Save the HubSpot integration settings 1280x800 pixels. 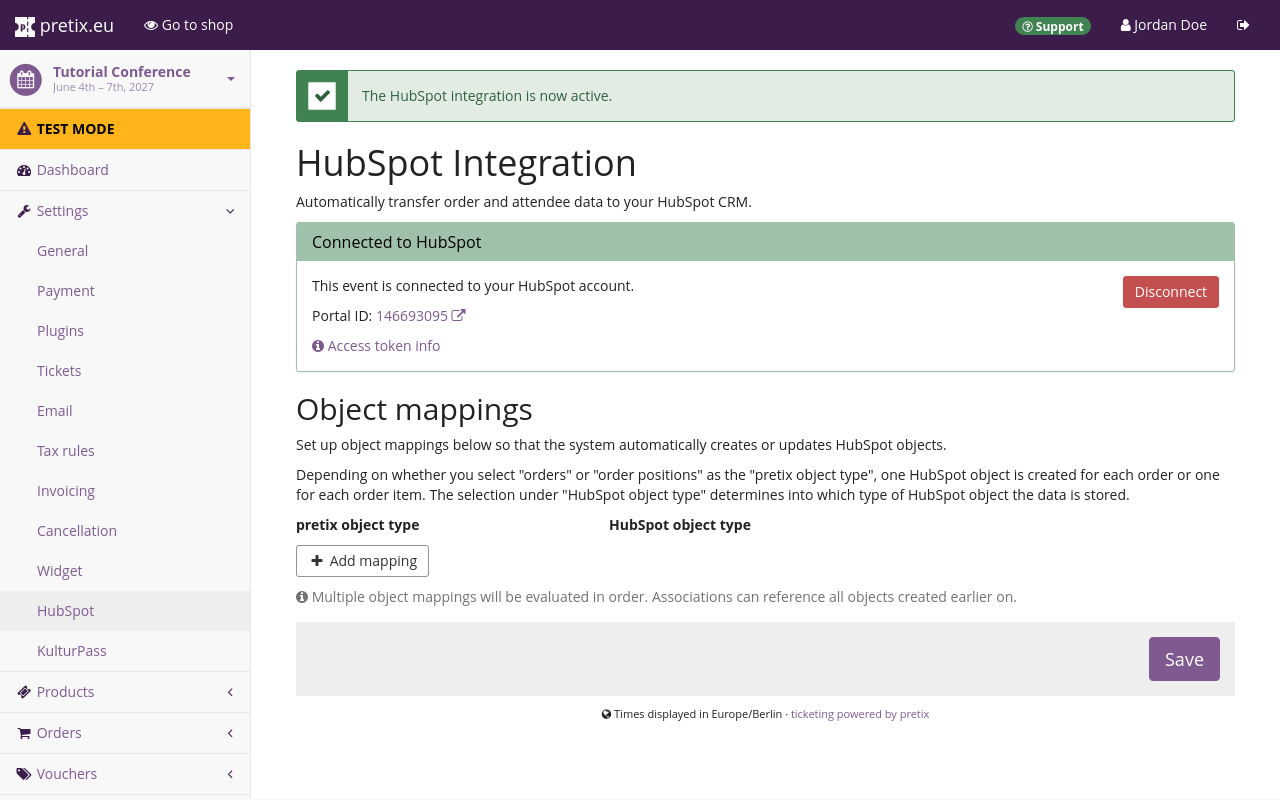1183,659
